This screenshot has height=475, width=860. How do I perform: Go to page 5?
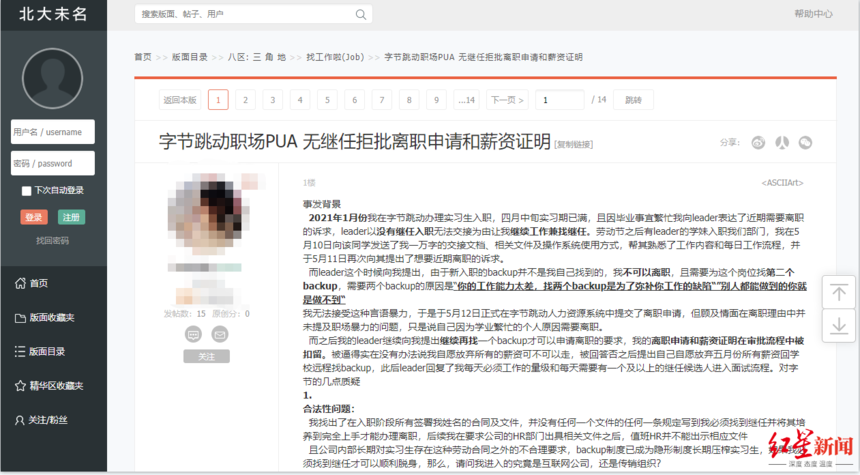click(327, 100)
